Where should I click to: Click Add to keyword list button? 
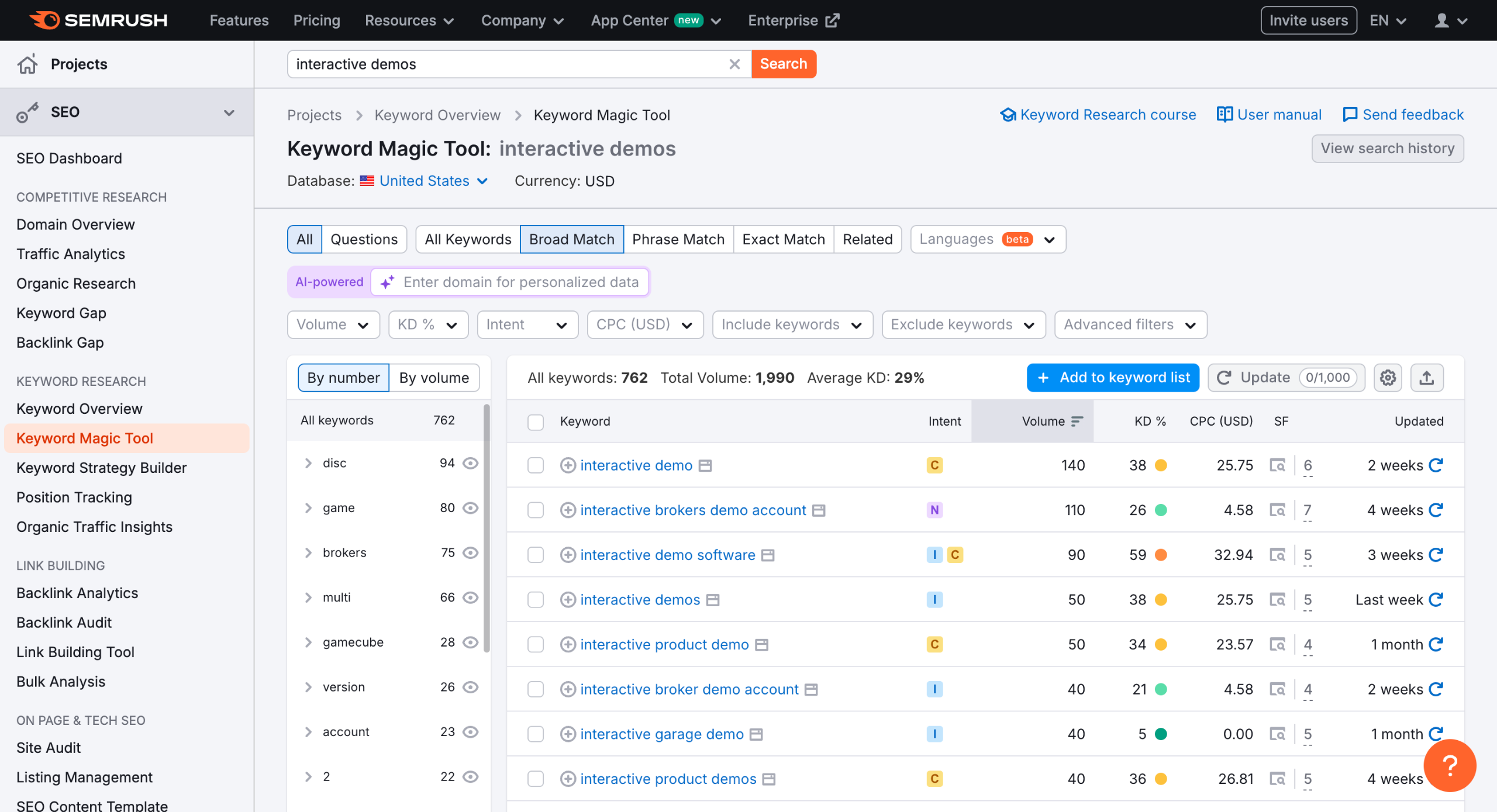pyautogui.click(x=1112, y=378)
